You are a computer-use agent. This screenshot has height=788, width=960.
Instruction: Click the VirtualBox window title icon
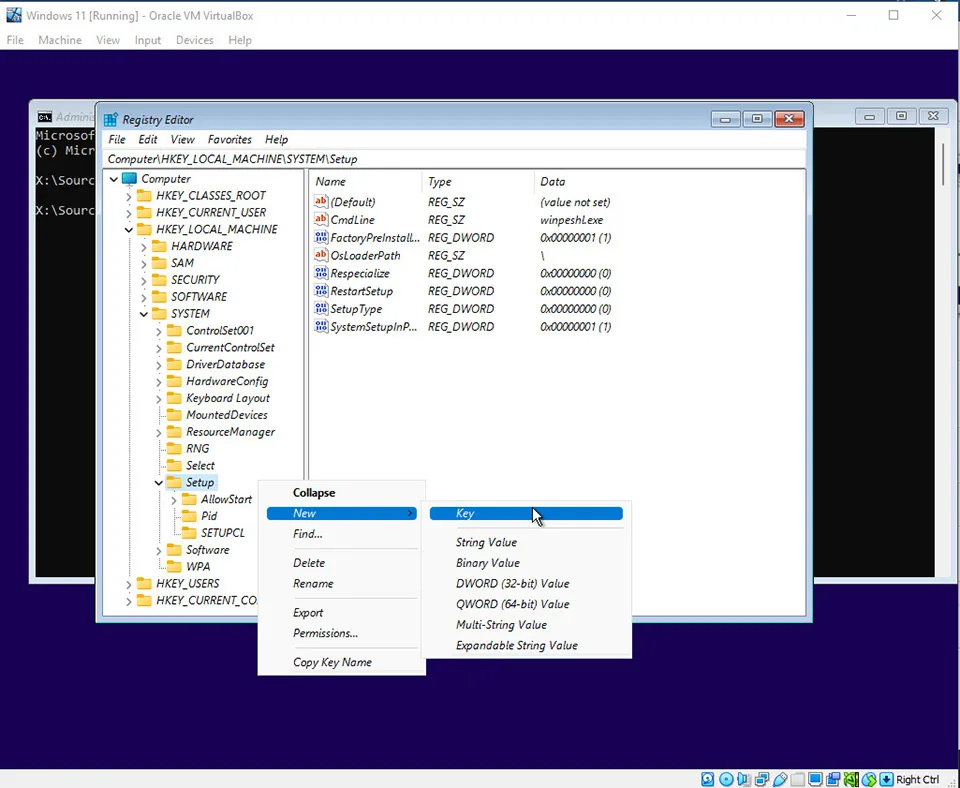[13, 15]
